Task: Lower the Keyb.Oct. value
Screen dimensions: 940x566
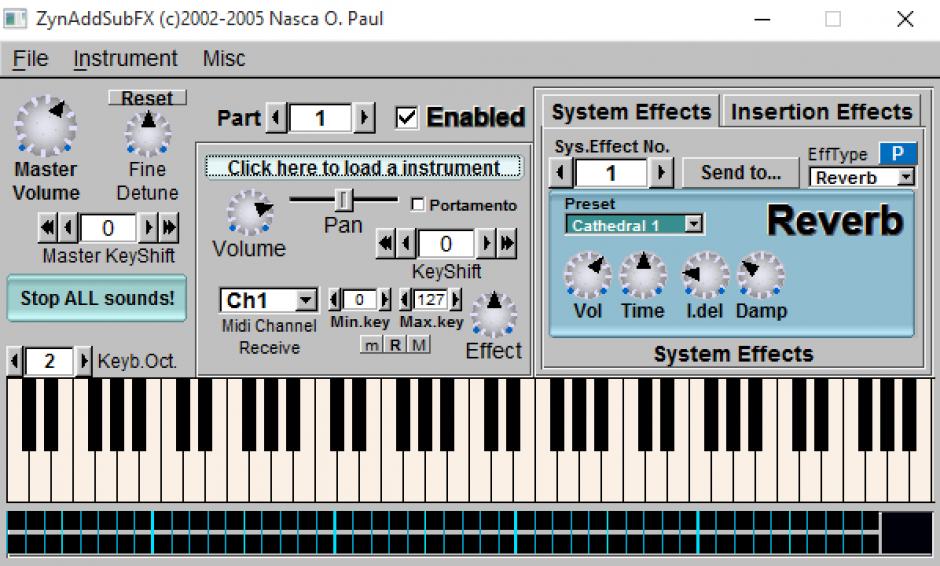Action: 15,361
